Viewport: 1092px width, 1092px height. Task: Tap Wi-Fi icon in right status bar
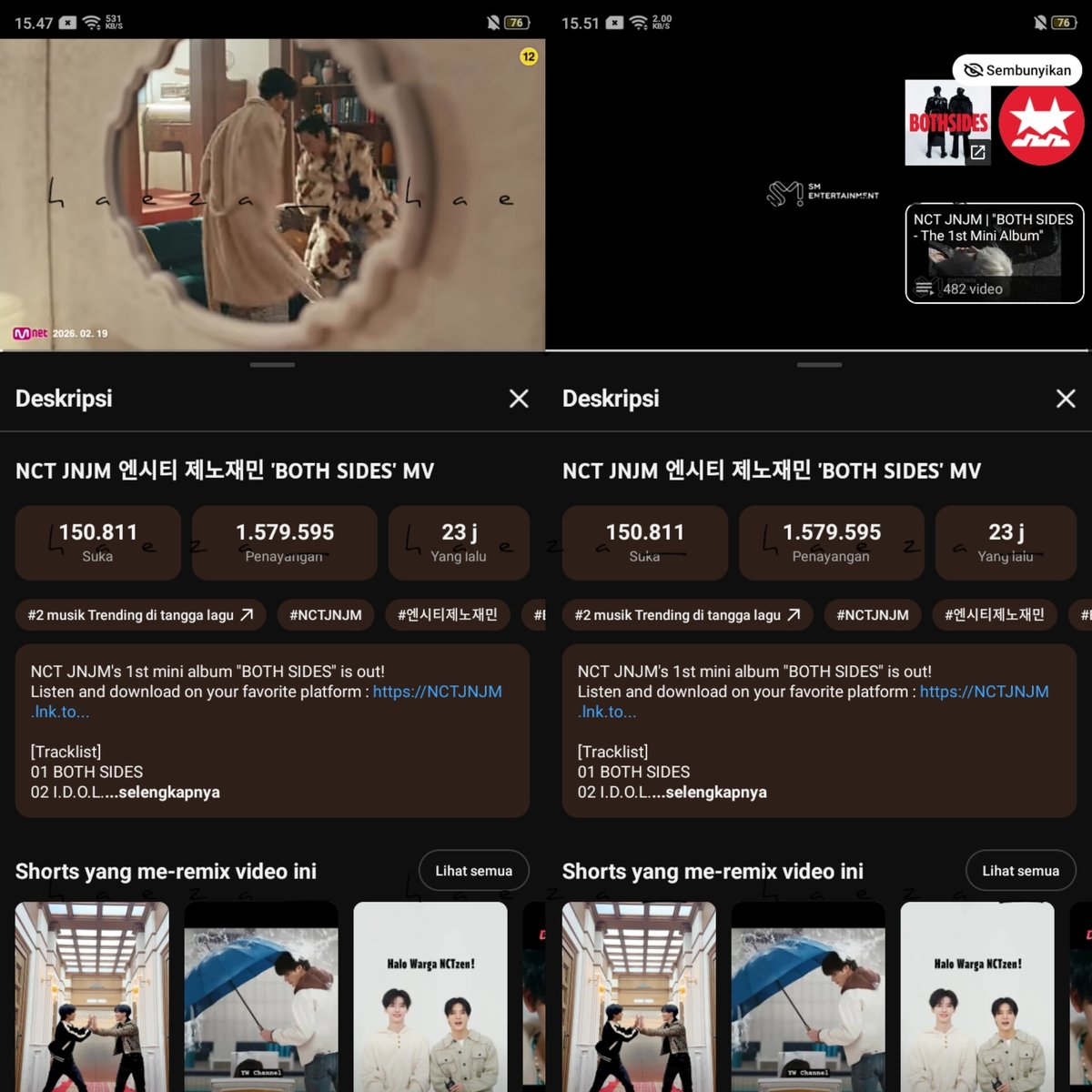click(x=639, y=23)
